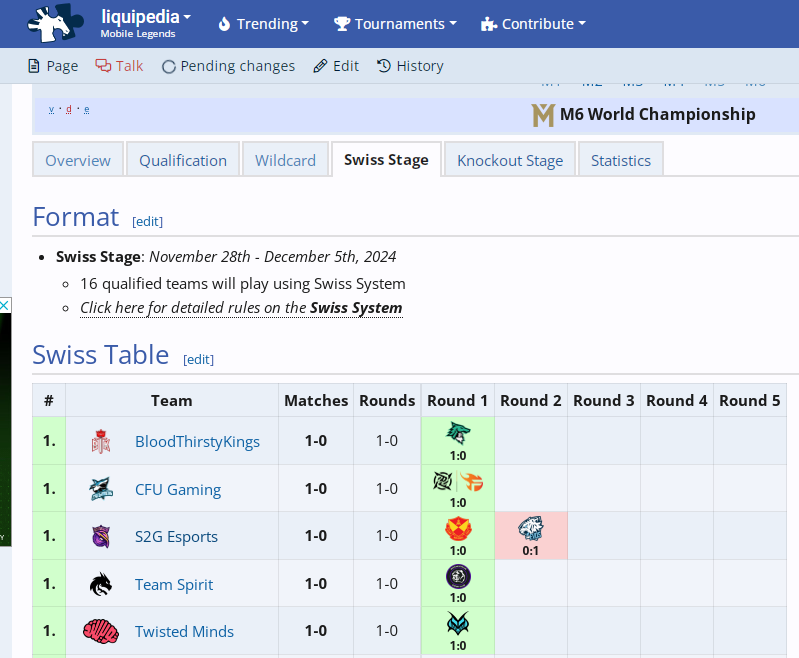
Task: Click the '16 qualified teams' format line
Action: 243,284
